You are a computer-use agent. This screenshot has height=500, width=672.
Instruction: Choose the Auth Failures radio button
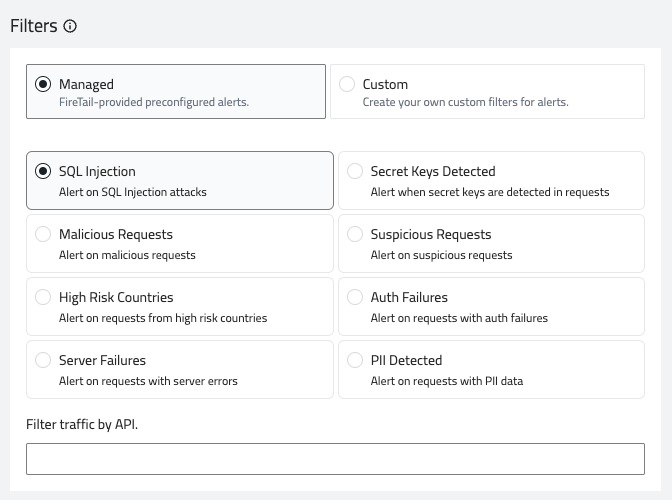point(355,298)
